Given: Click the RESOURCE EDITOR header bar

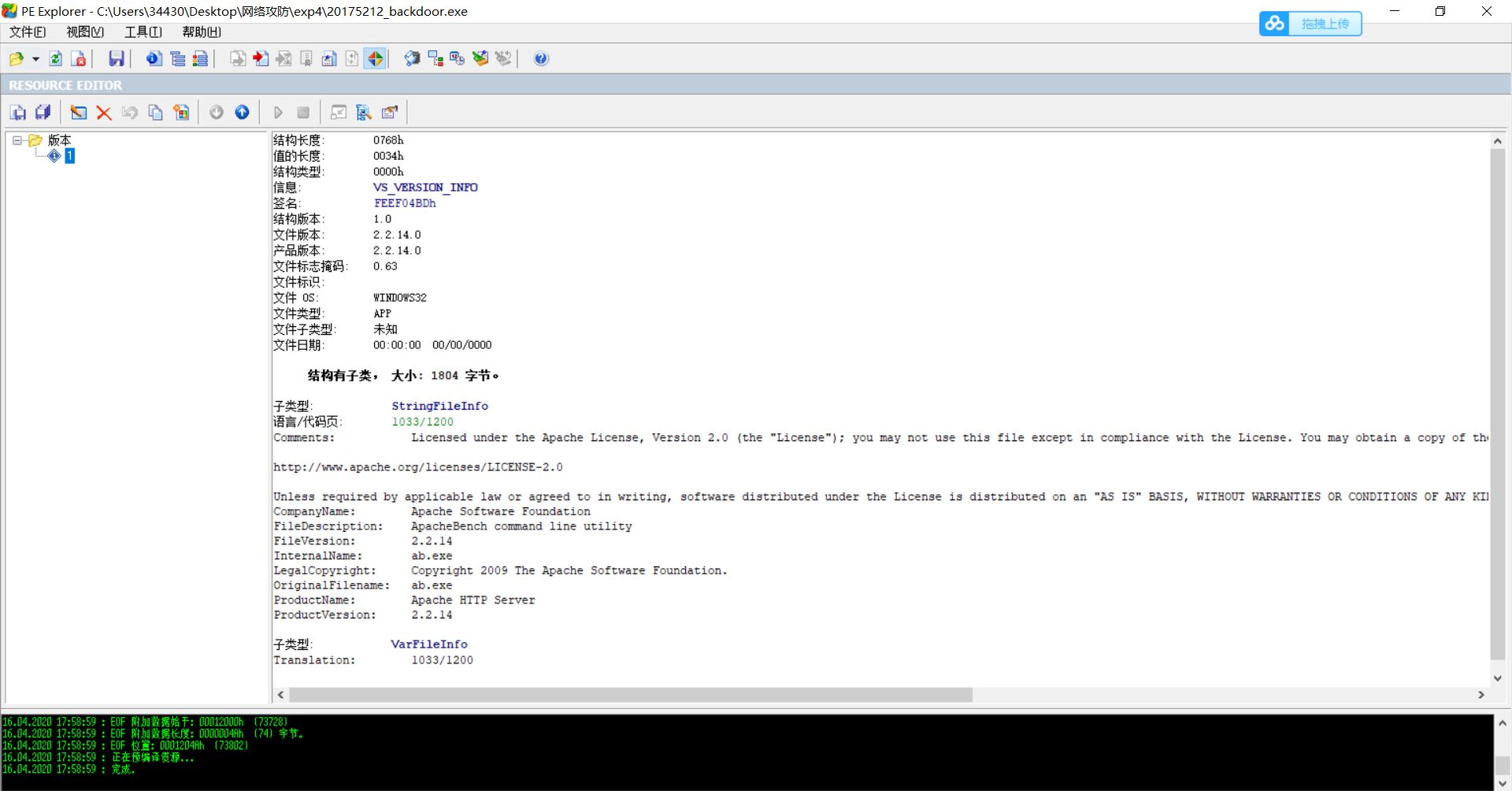Looking at the screenshot, I should tap(755, 85).
